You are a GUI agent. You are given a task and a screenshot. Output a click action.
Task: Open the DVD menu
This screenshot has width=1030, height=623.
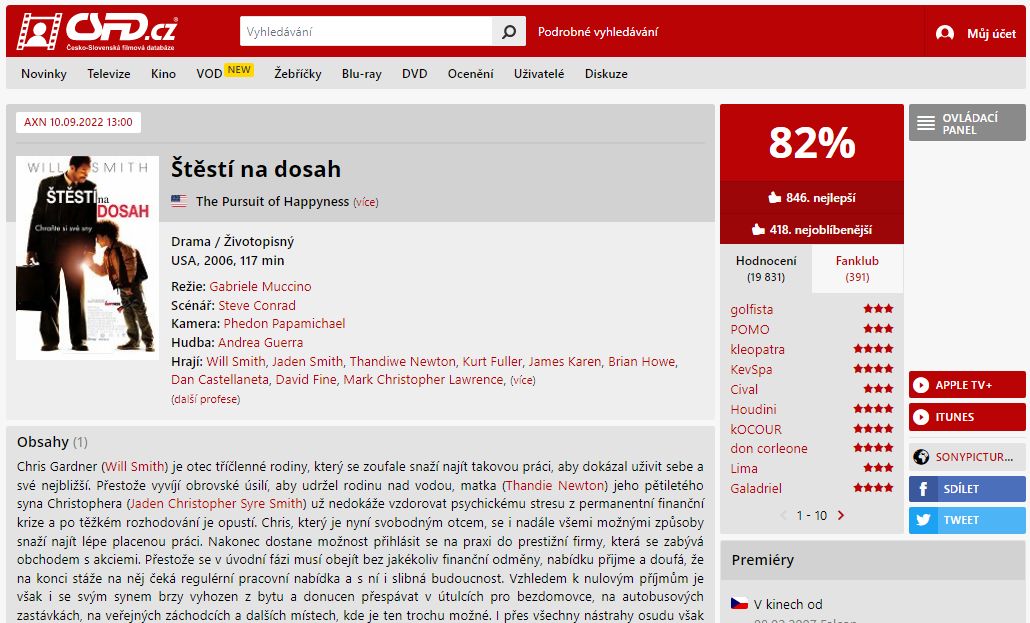pos(414,74)
